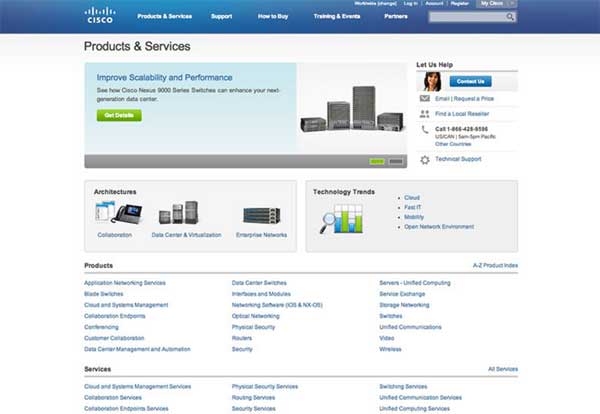The image size is (600, 414).
Task: Click the Collaboration phone image
Action: pyautogui.click(x=119, y=212)
